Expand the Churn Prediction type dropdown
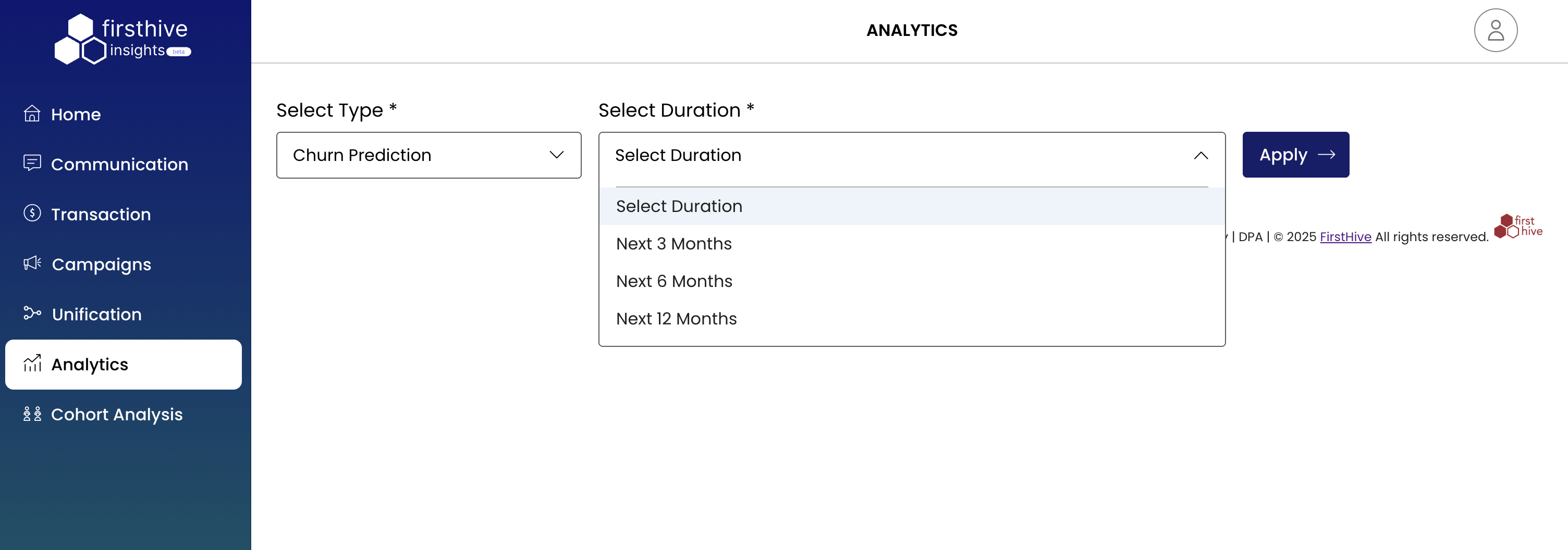 (x=428, y=155)
